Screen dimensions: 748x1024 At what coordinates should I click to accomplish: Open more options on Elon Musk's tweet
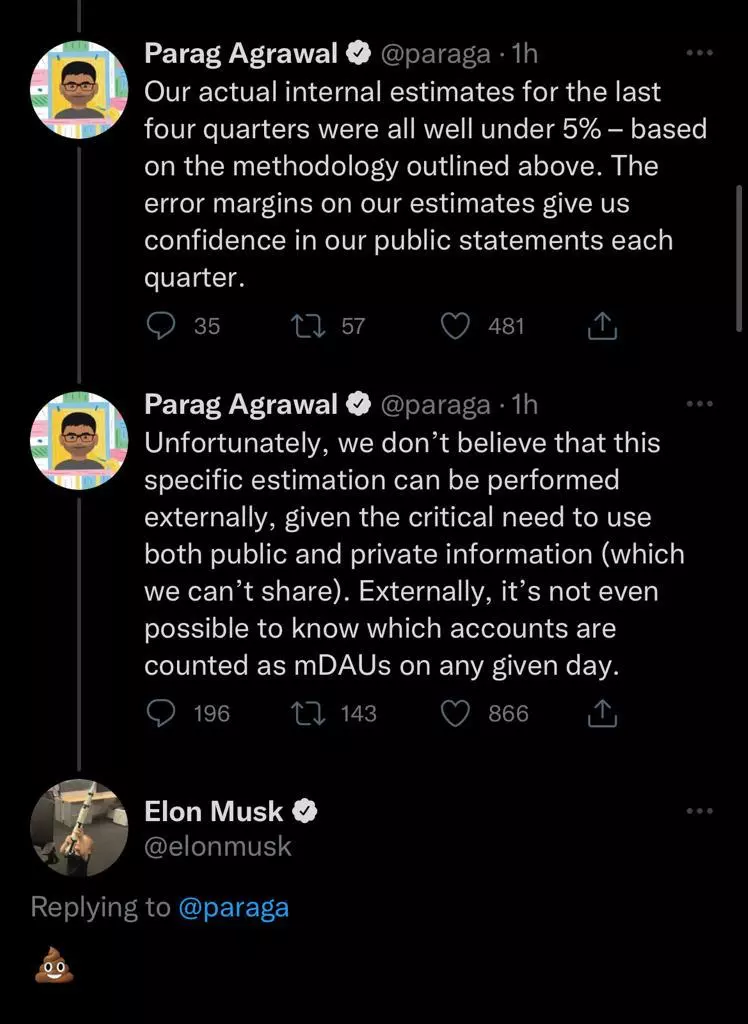click(x=700, y=811)
